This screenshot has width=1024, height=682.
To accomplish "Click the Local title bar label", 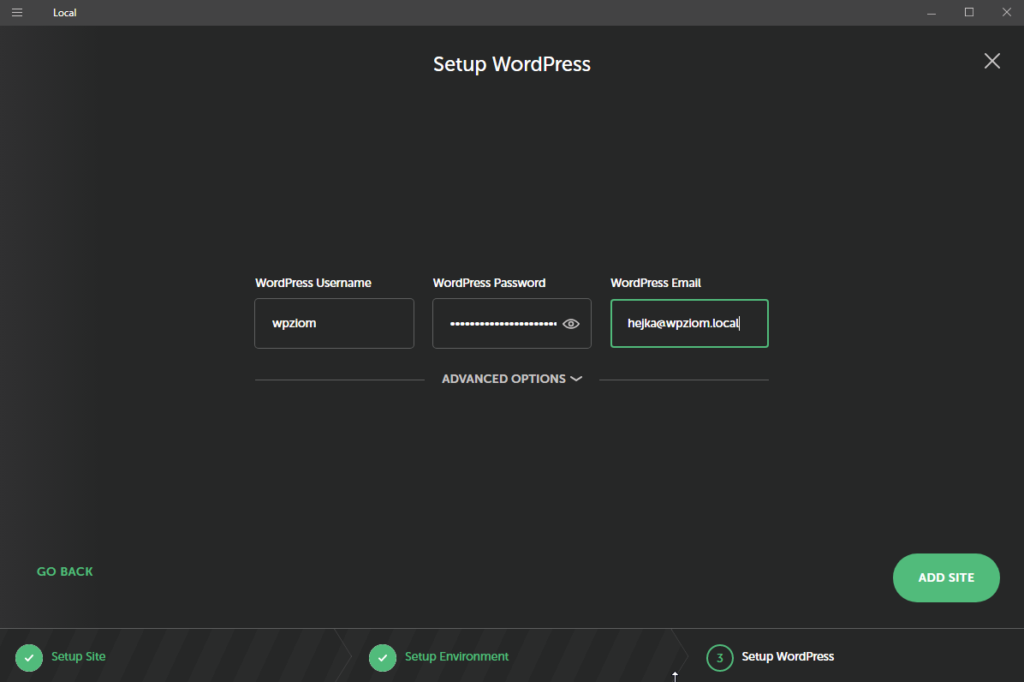I will pos(64,12).
